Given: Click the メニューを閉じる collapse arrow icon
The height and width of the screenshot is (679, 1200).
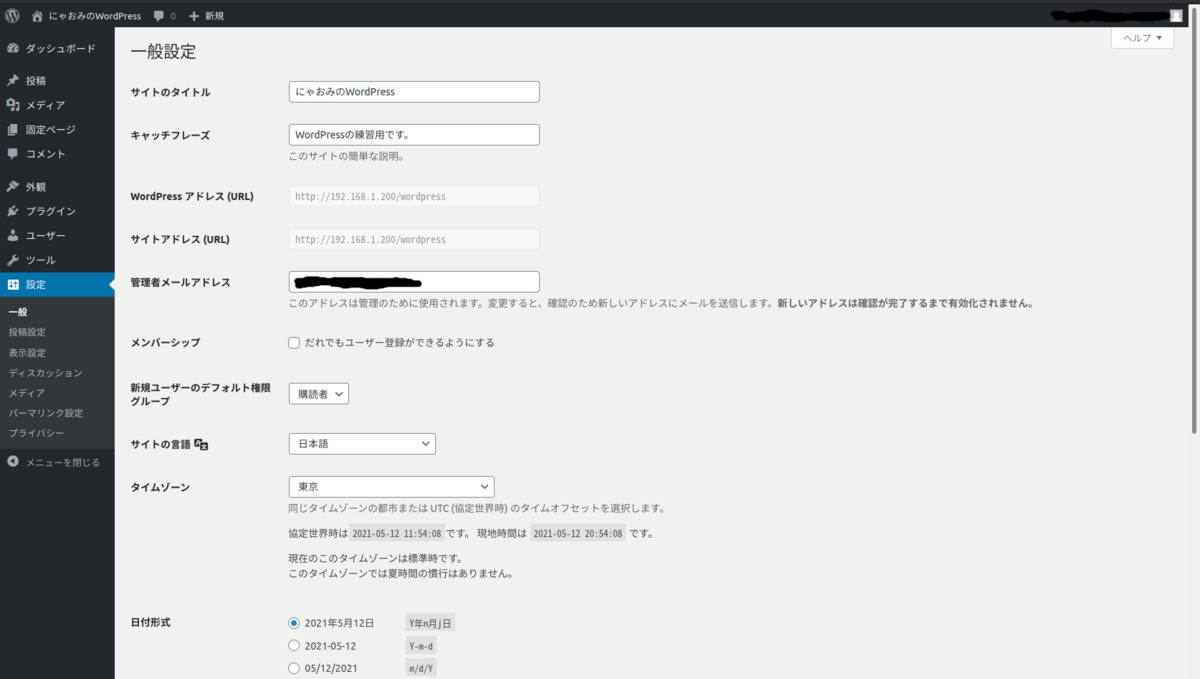Looking at the screenshot, I should 13,462.
